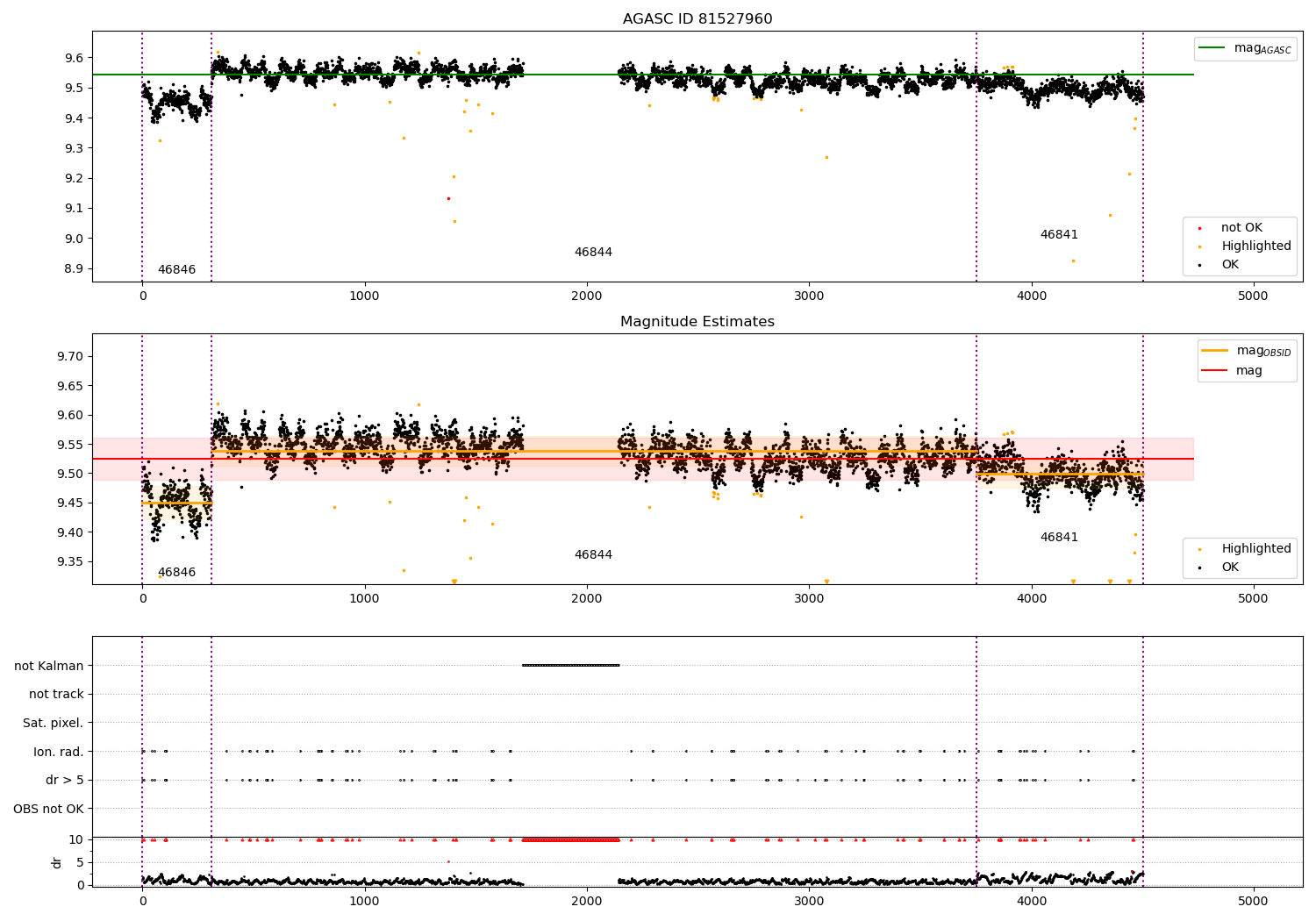Click obsid label 46844 in the top plot
This screenshot has height=921, width=1316.
pos(593,253)
